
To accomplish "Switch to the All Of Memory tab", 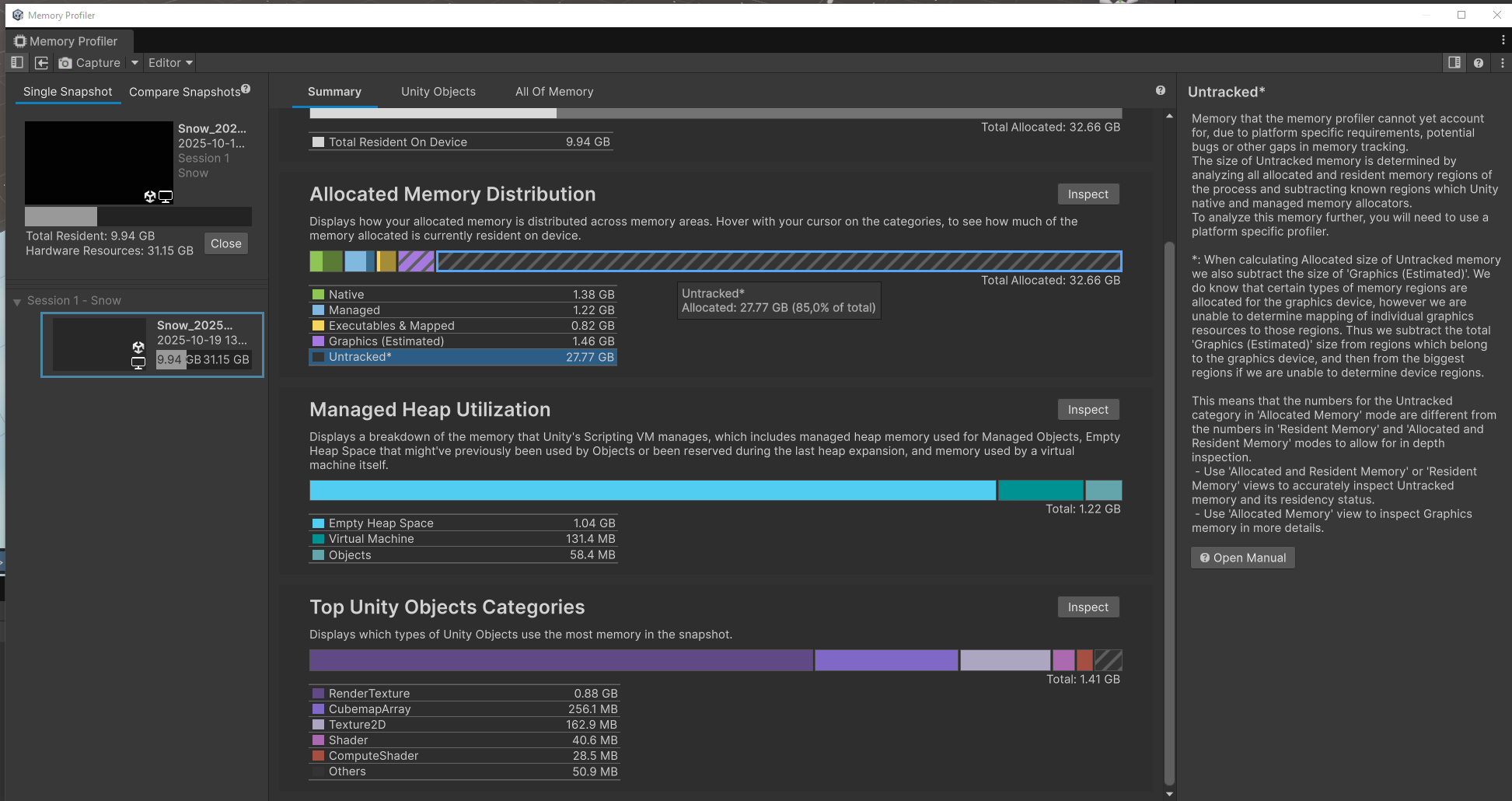I will click(x=554, y=92).
